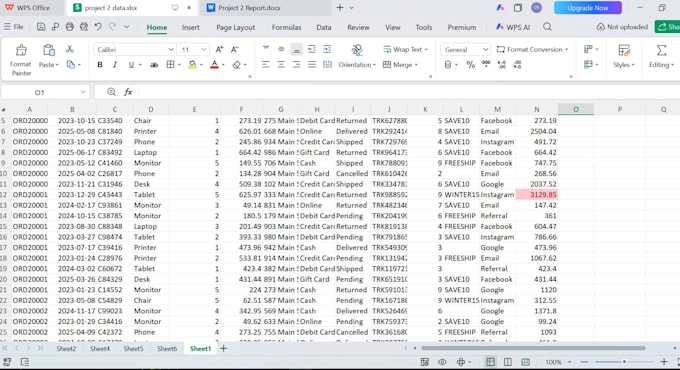The height and width of the screenshot is (370, 680).
Task: Apply percent style to cells
Action: pos(471,65)
